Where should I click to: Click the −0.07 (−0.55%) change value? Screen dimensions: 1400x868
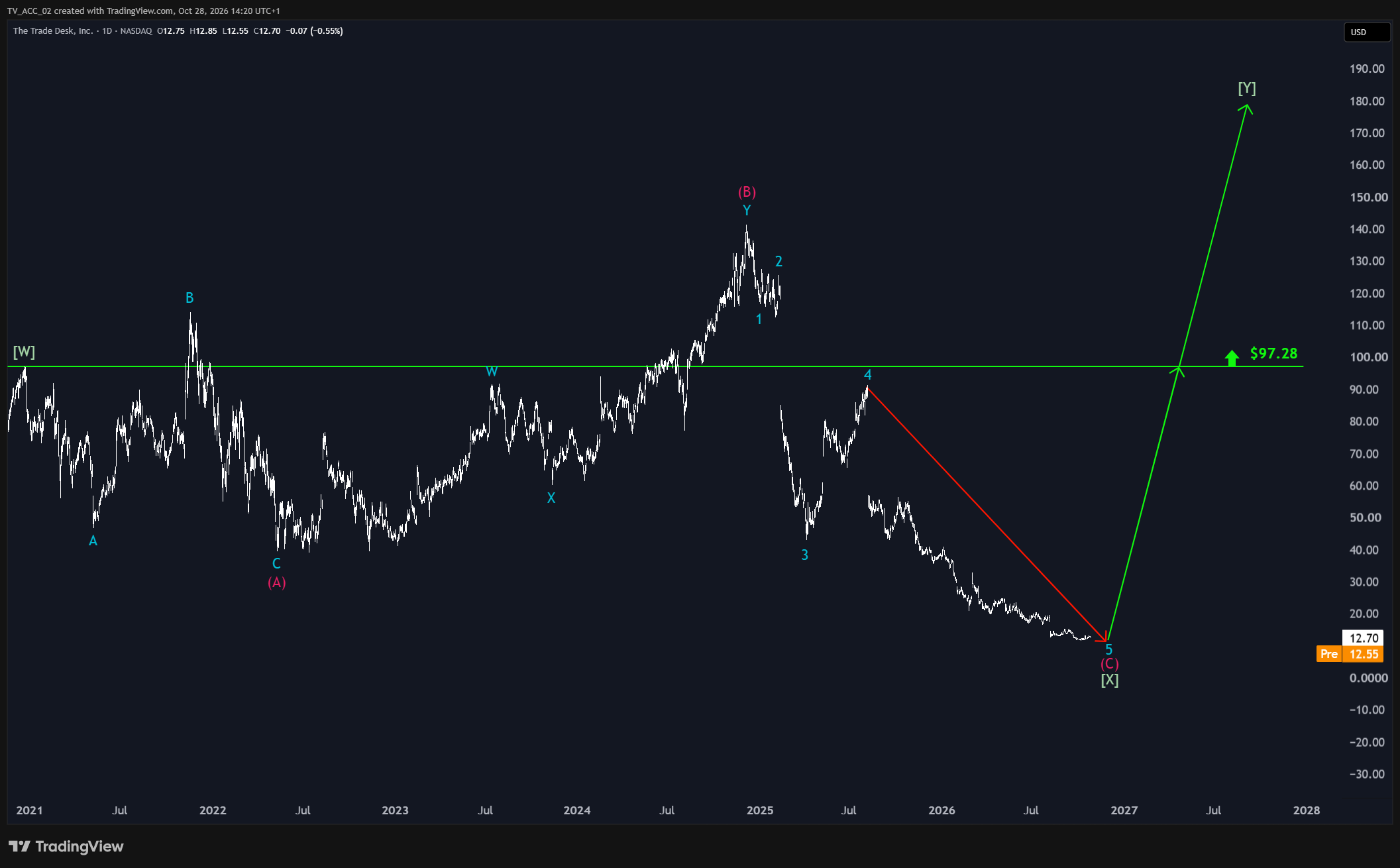pos(314,30)
